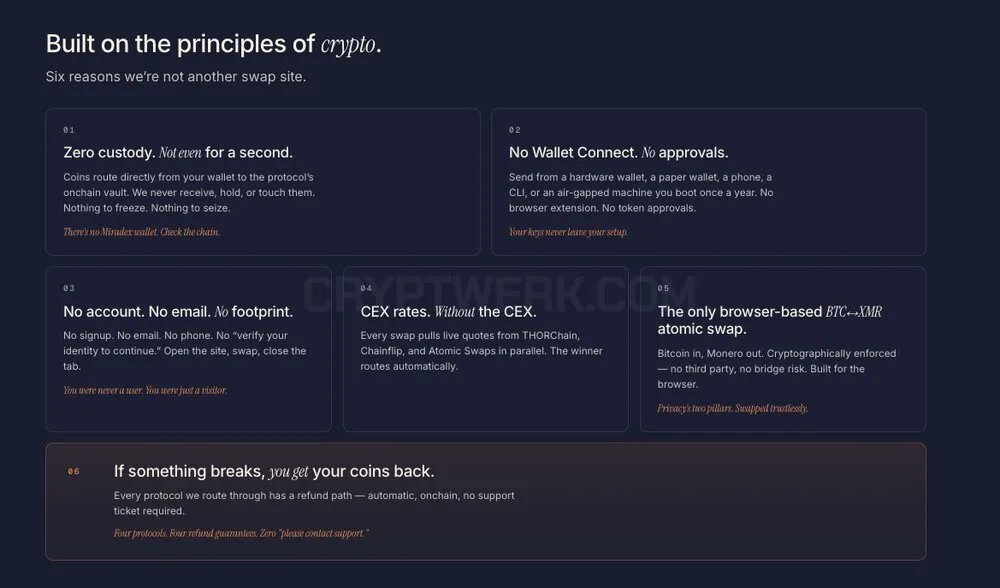Click the 'Your keys never leave your setup.' tagline
1000x588 pixels.
pos(568,232)
